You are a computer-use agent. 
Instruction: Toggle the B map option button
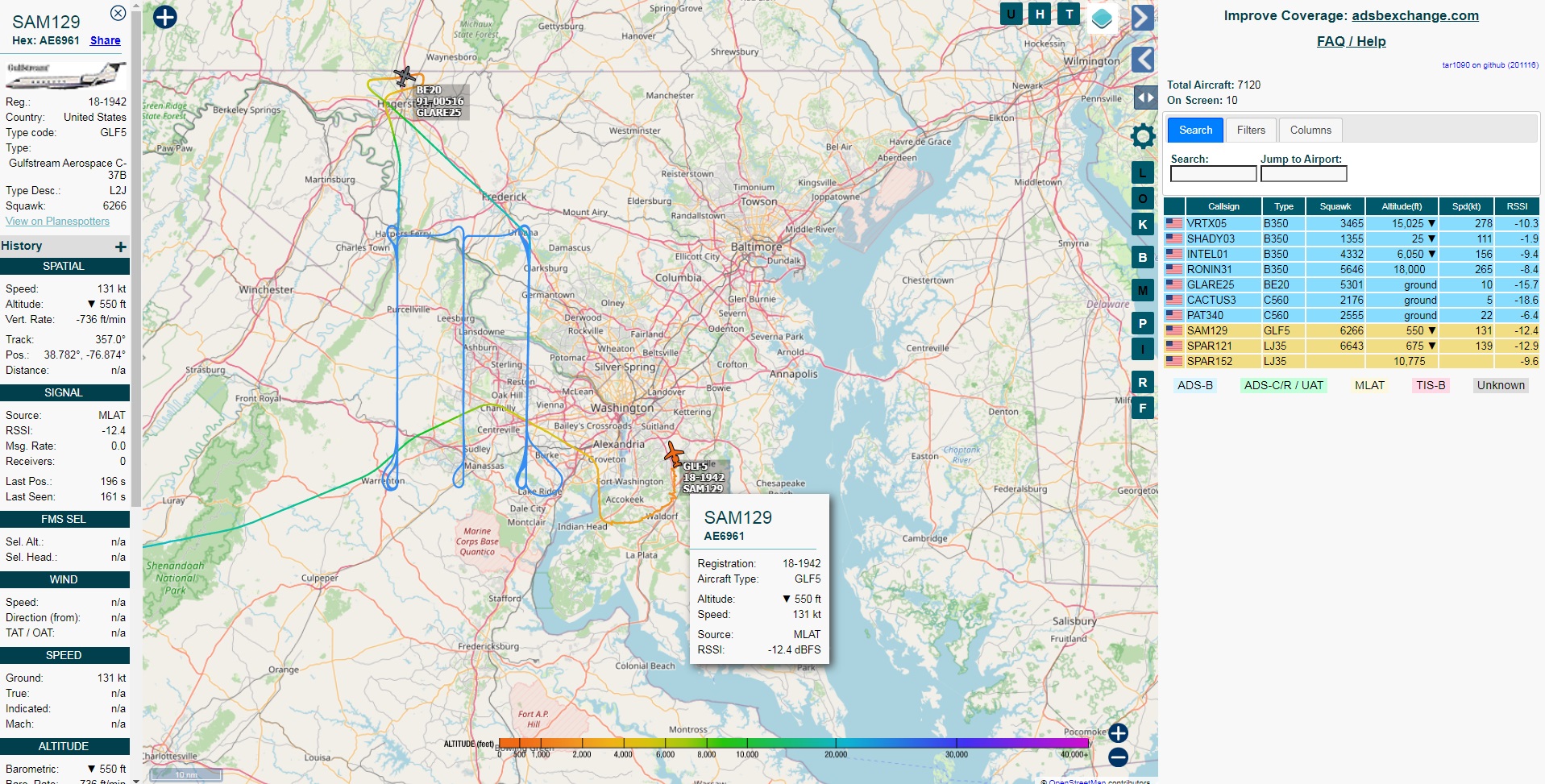click(x=1142, y=258)
